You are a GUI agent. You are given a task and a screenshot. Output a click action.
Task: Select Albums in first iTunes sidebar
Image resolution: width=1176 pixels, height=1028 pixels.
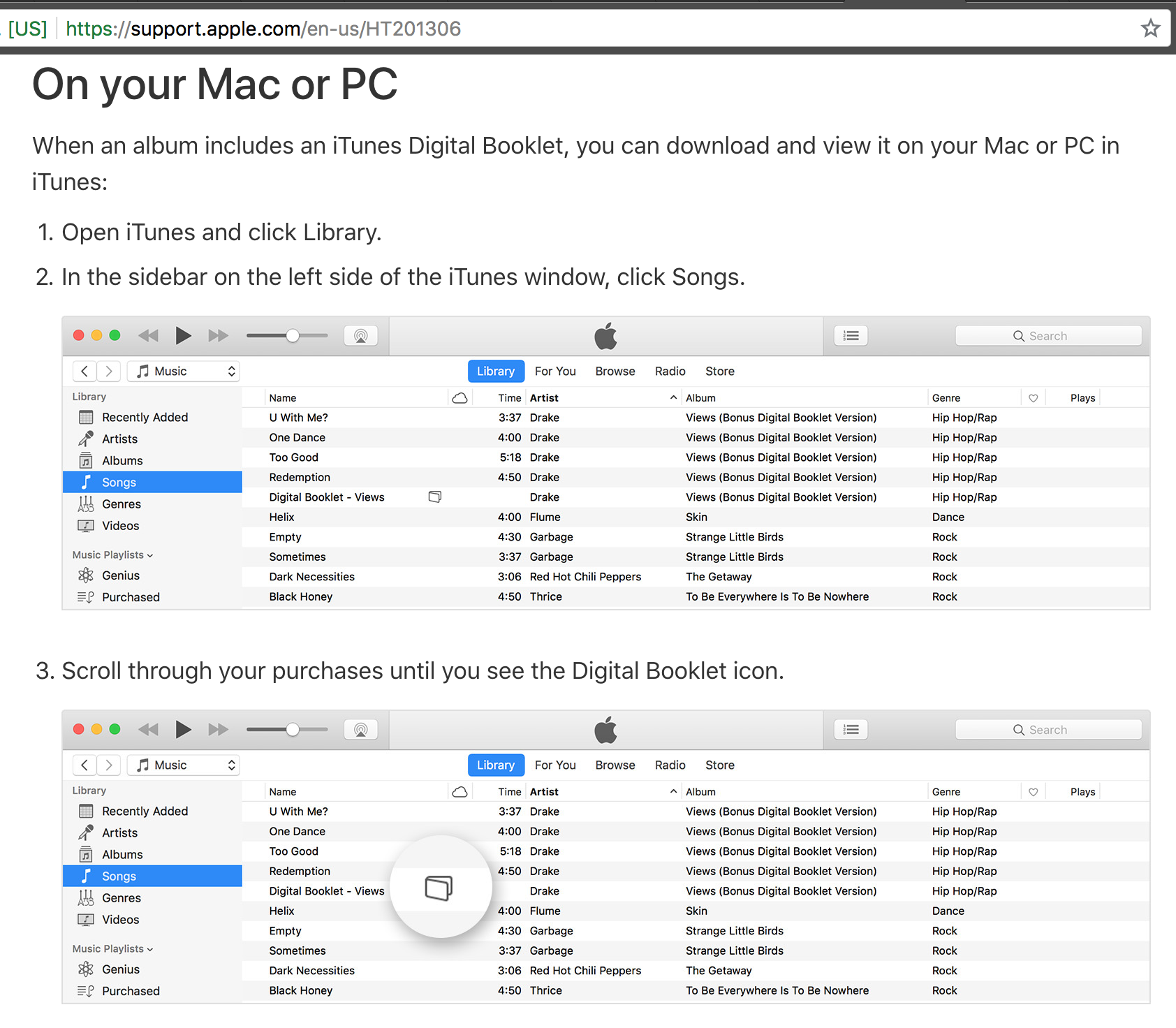tap(152, 461)
